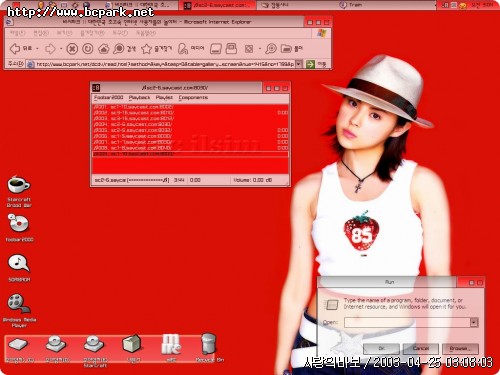The height and width of the screenshot is (375, 500).
Task: Select the highlighted last playlist entry in foobar2000
Action: [190, 154]
